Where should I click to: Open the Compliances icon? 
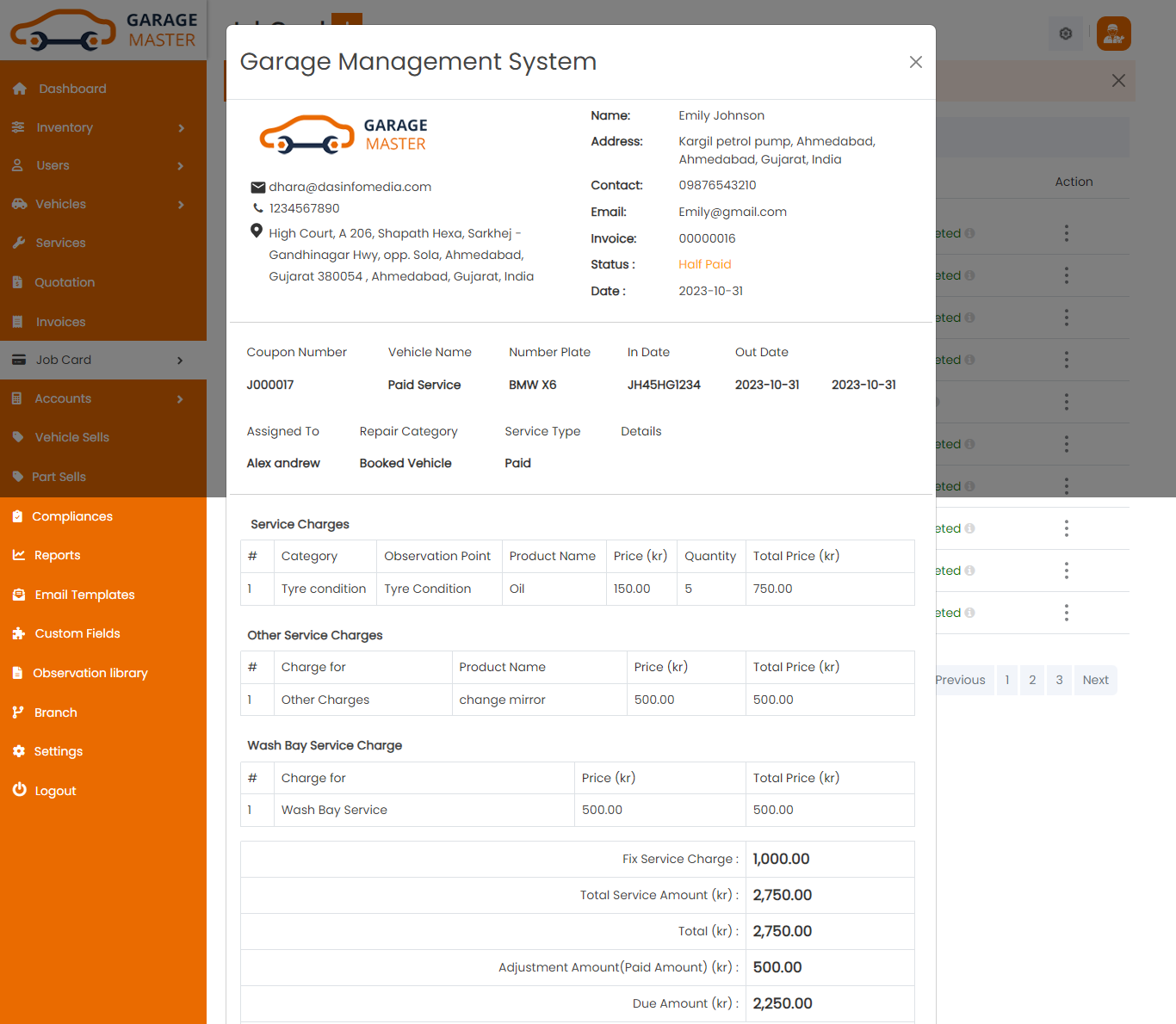[19, 515]
